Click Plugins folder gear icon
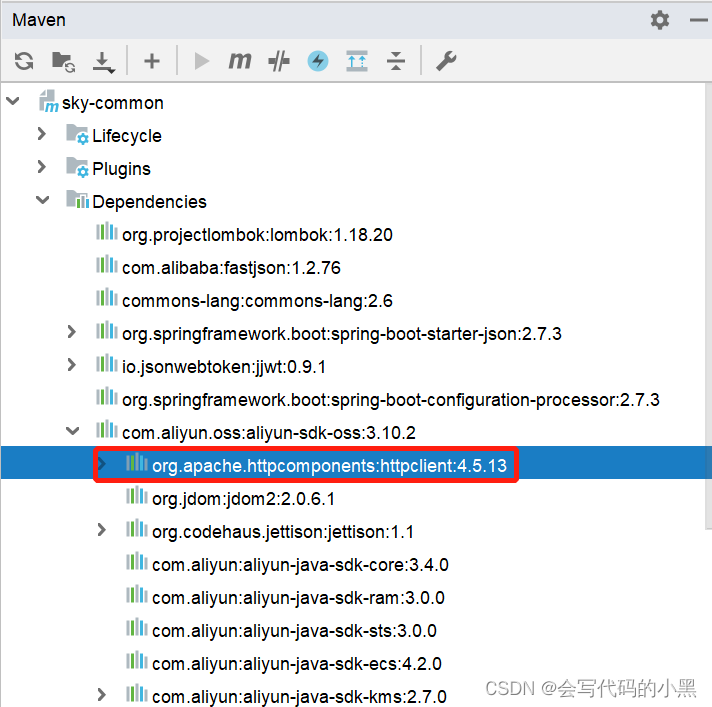 pos(77,167)
